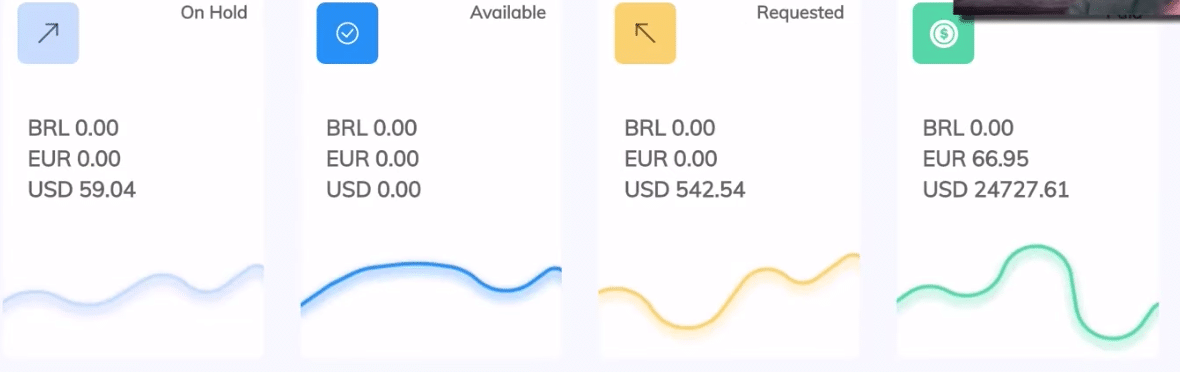Open the green paid trend chart
This screenshot has width=1180, height=372.
[x=1027, y=292]
